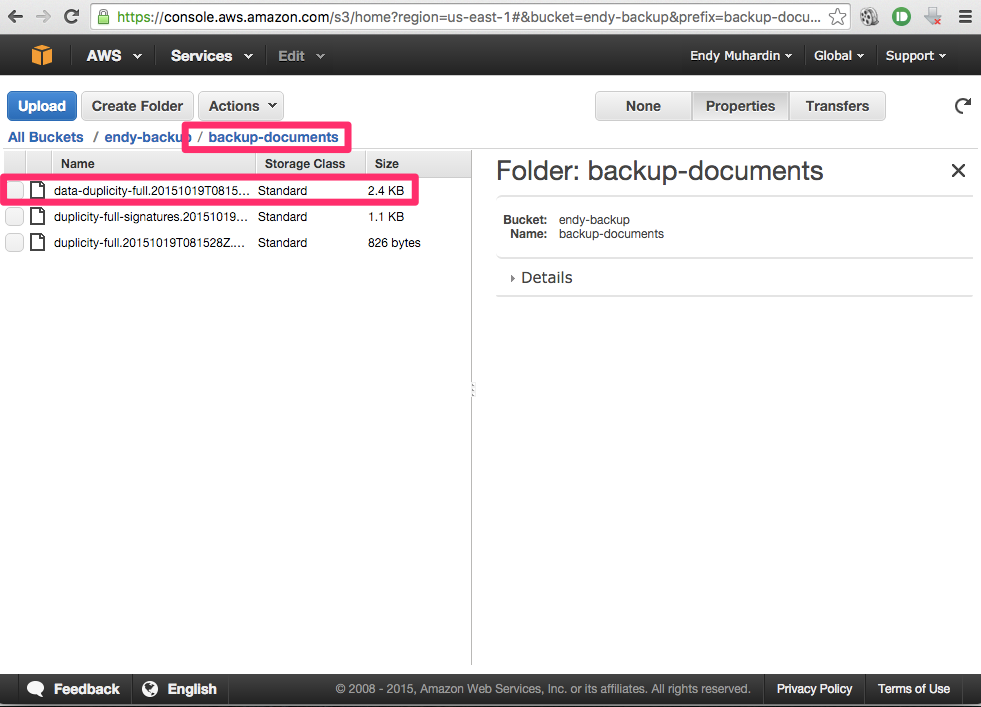This screenshot has width=981, height=707.
Task: Click the Bucket value endy-backup
Action: (594, 220)
